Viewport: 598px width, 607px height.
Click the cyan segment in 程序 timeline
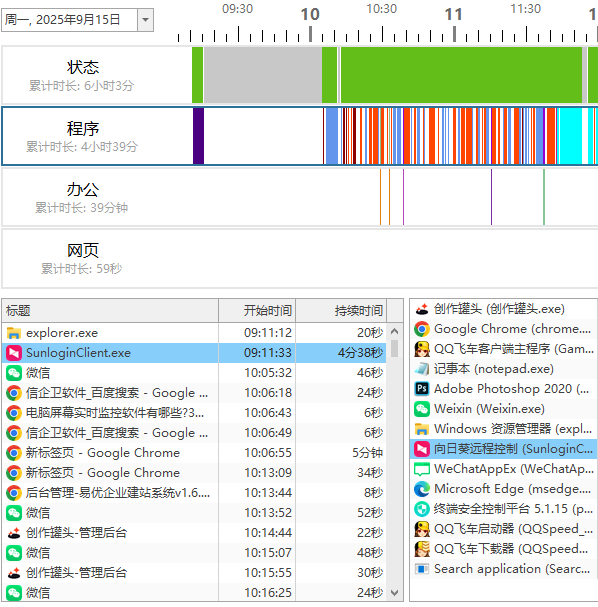570,136
